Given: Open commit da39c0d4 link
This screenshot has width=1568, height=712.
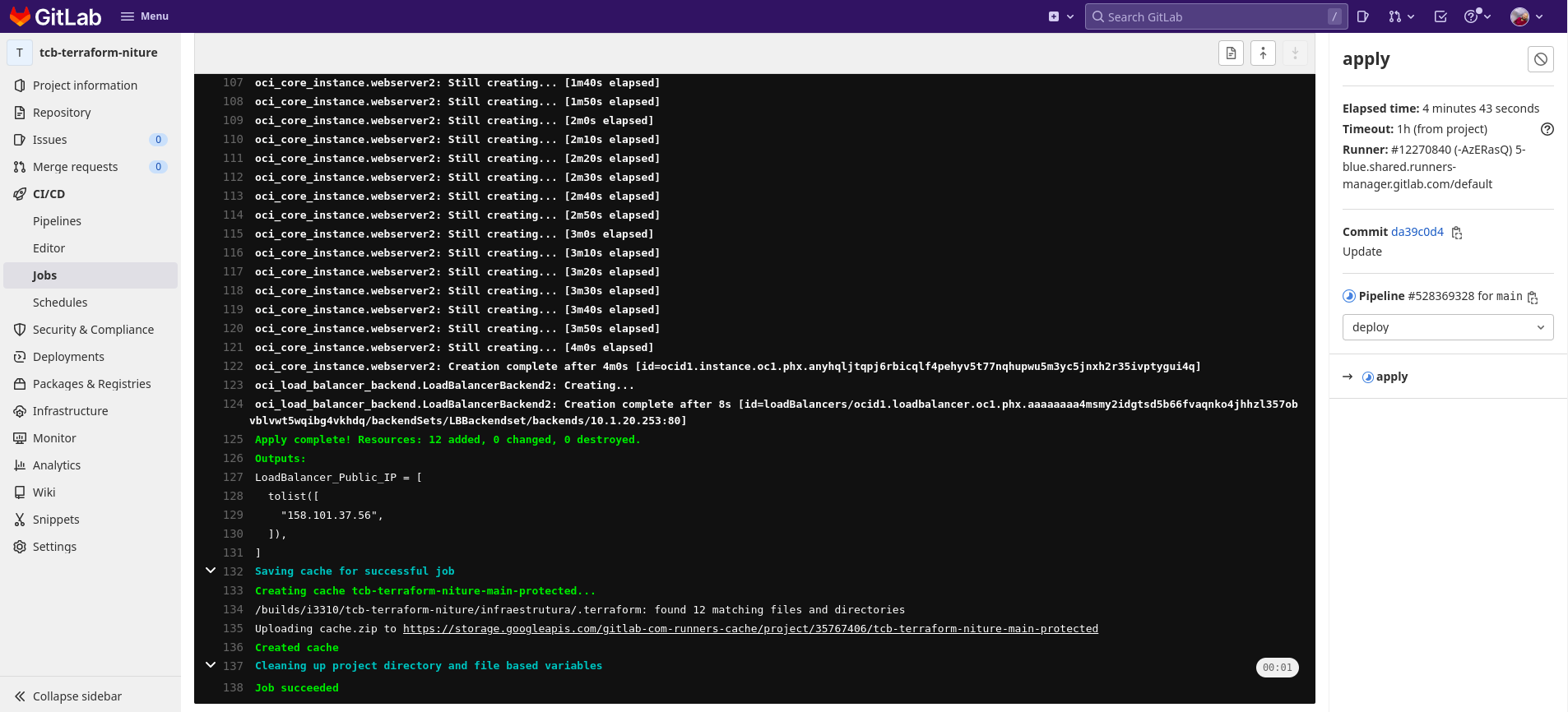Looking at the screenshot, I should pyautogui.click(x=1417, y=232).
